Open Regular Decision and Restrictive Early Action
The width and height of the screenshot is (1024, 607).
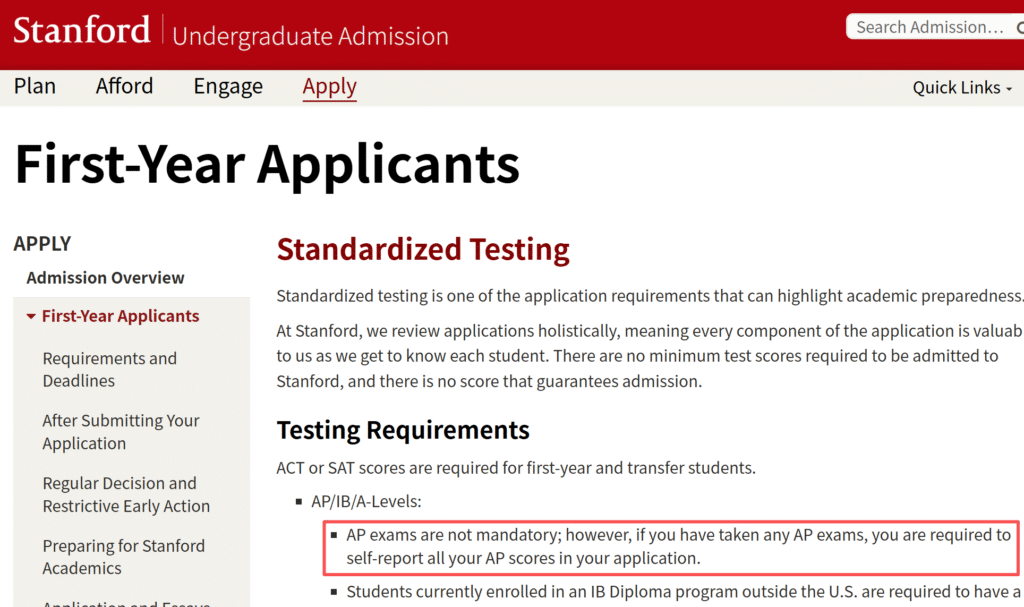click(x=126, y=494)
